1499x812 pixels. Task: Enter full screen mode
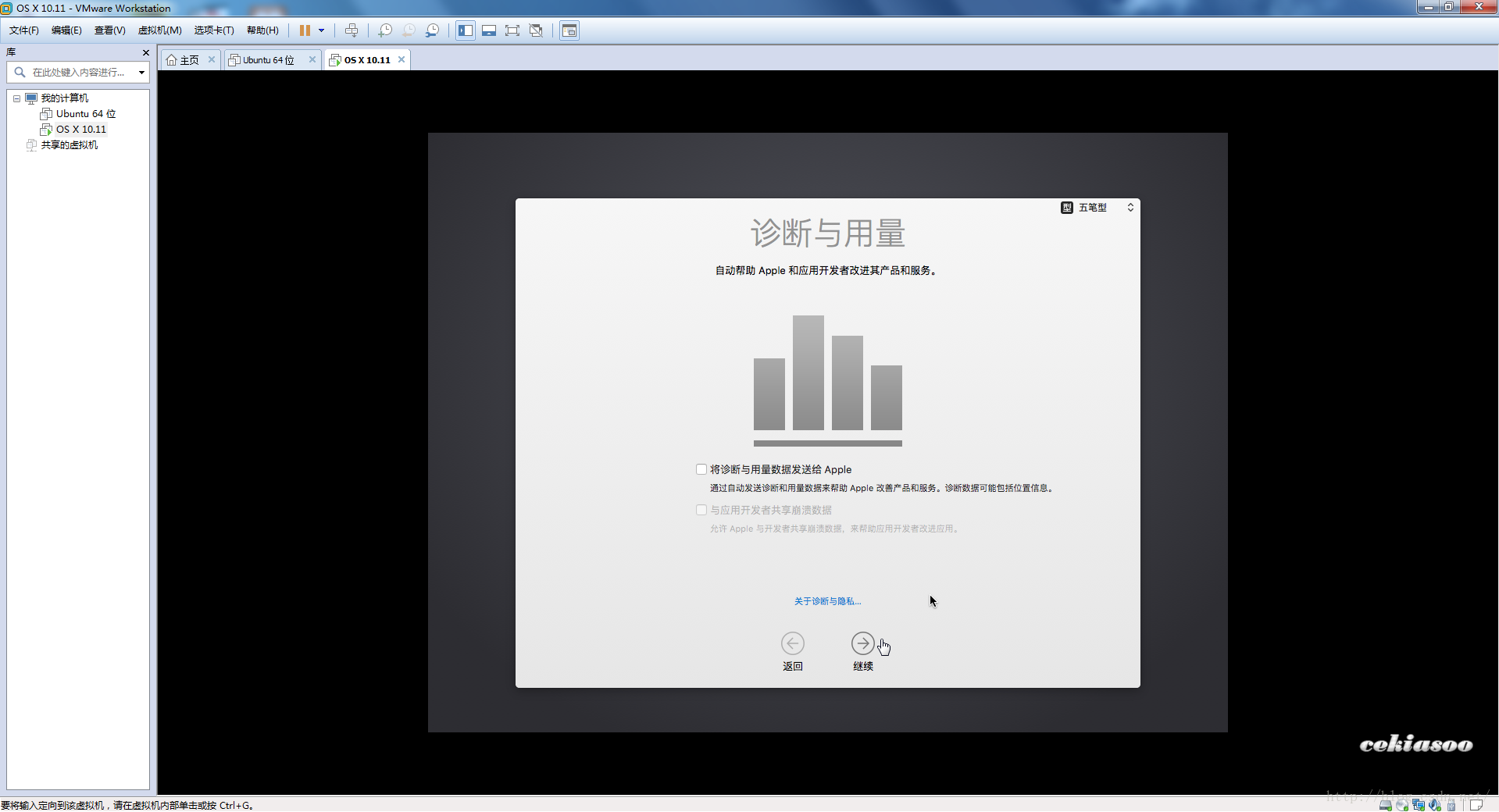coord(512,30)
